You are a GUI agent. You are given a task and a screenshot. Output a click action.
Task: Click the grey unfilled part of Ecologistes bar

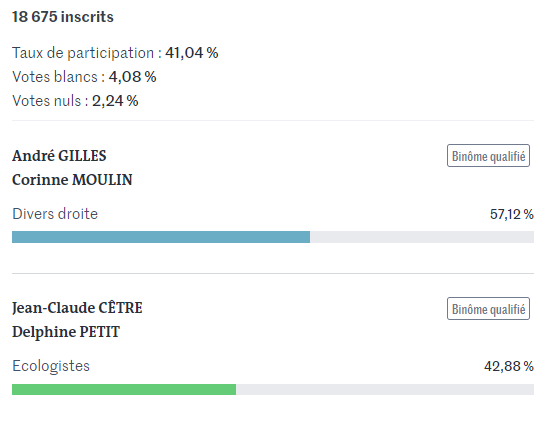pos(385,389)
